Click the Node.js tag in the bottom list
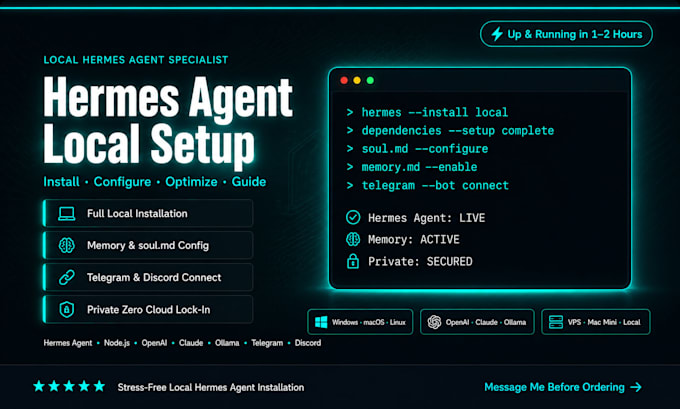Image resolution: width=680 pixels, height=409 pixels. pyautogui.click(x=117, y=343)
